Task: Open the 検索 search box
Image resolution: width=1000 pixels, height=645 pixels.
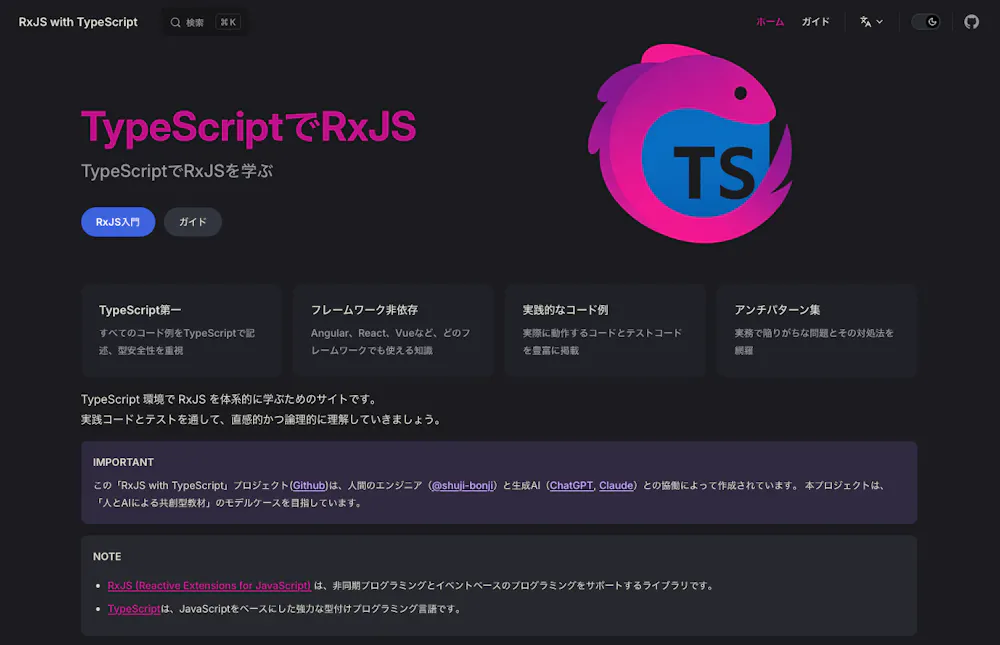Action: pyautogui.click(x=205, y=22)
